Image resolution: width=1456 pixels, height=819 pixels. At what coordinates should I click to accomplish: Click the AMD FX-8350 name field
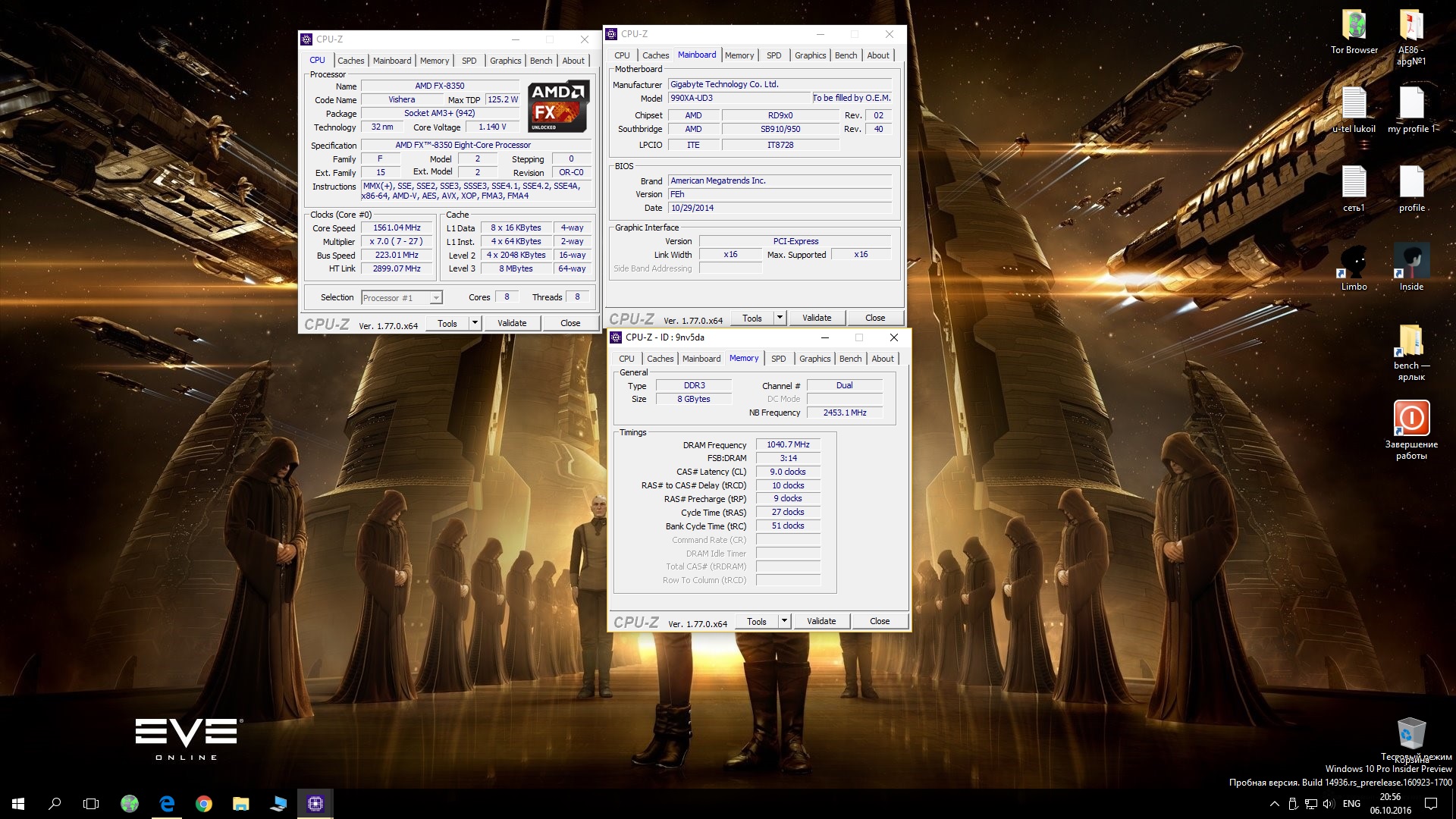click(440, 86)
